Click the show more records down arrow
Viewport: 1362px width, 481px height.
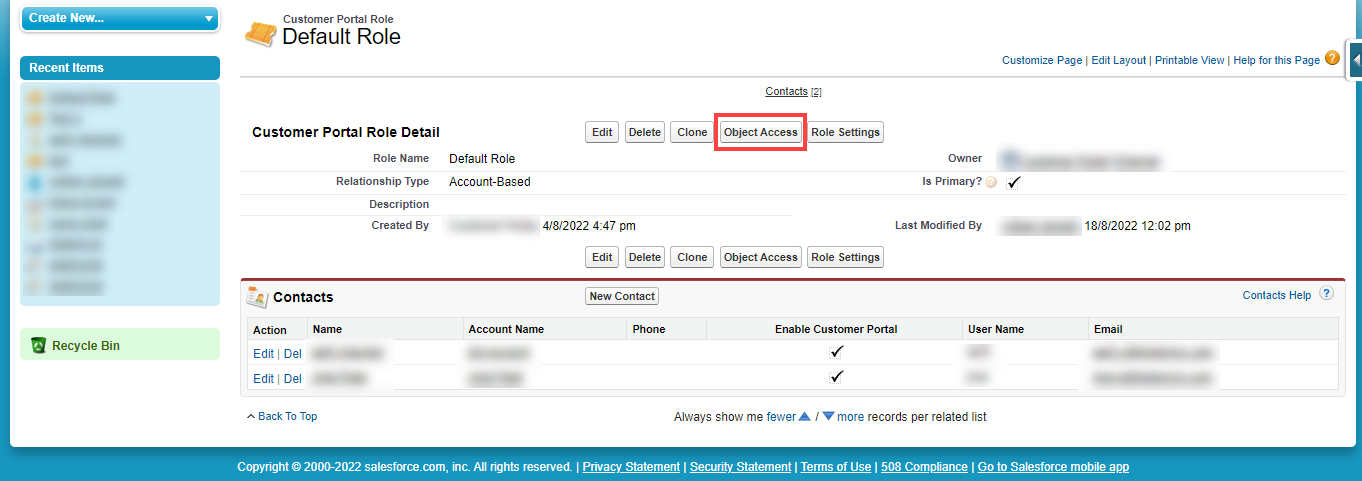point(828,416)
